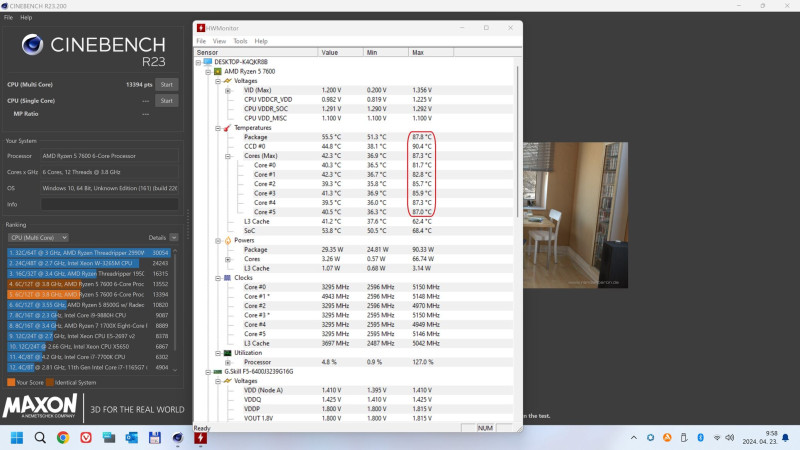Open the Windows Start menu

click(17, 438)
